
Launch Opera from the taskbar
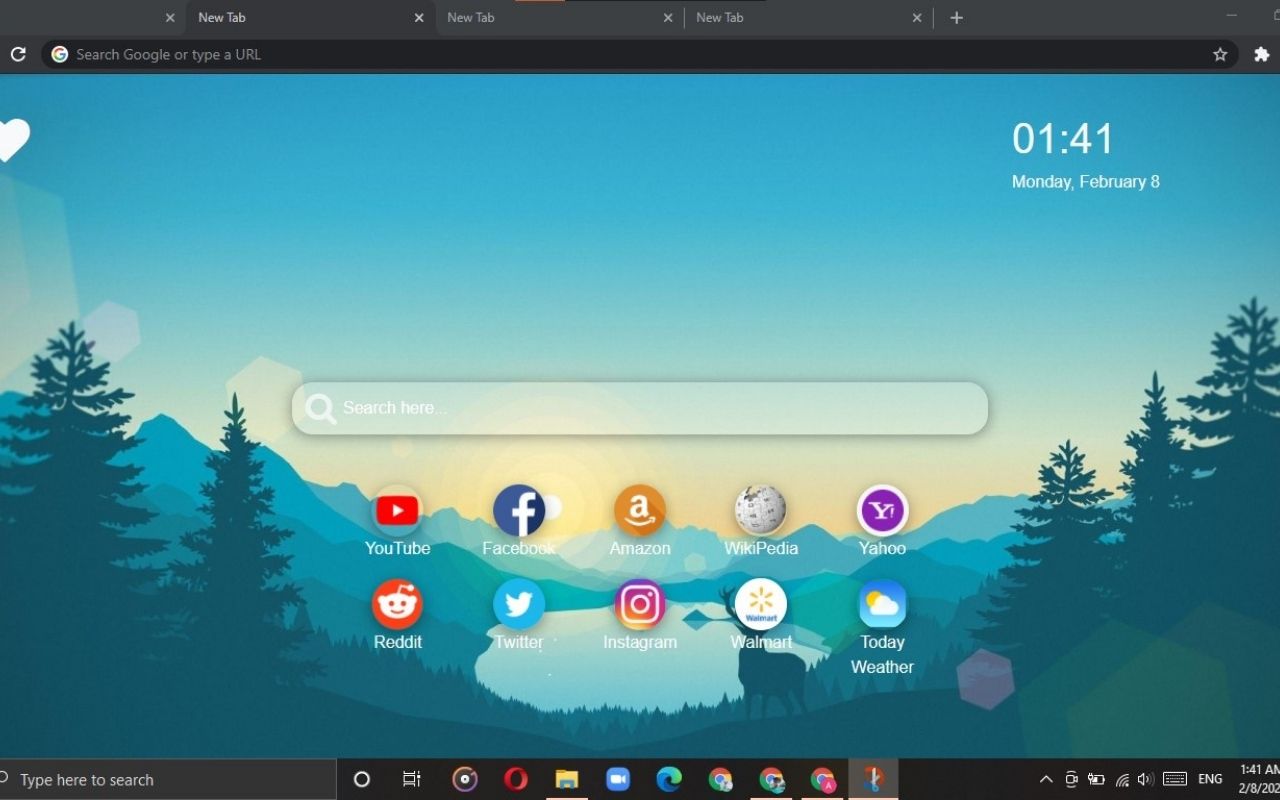(x=516, y=779)
